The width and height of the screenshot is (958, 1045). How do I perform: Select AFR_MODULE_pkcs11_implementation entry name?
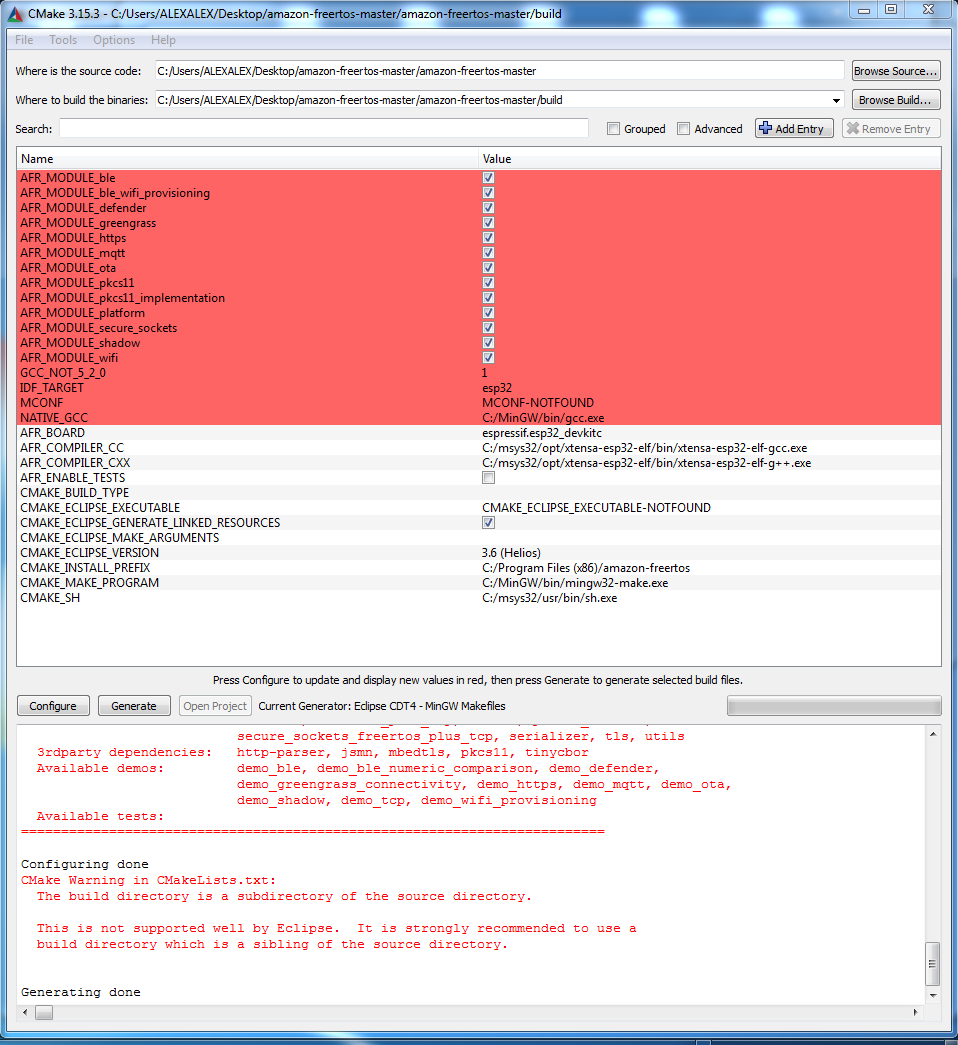tap(123, 298)
